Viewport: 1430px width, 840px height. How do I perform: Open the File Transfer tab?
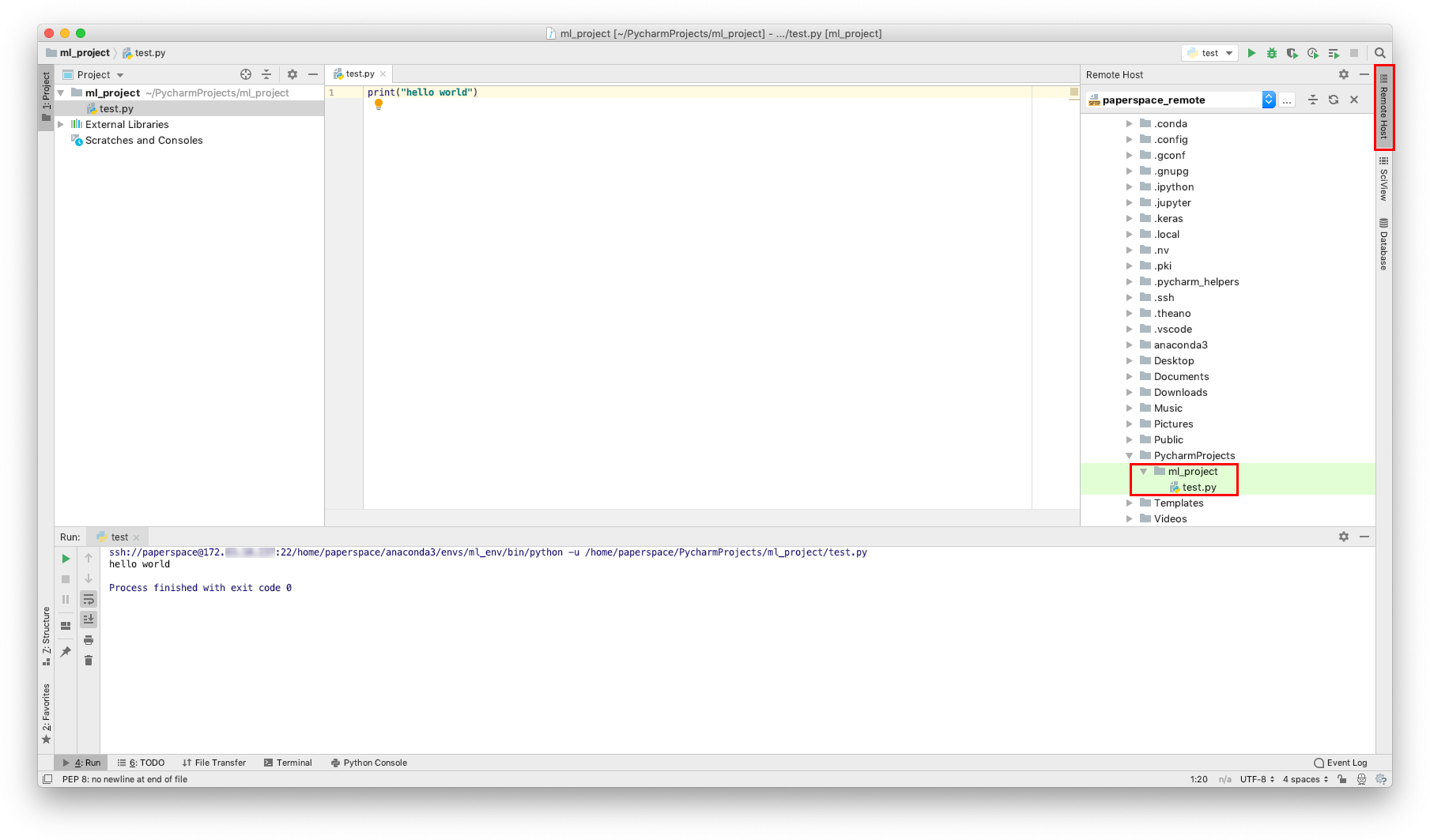[x=213, y=763]
